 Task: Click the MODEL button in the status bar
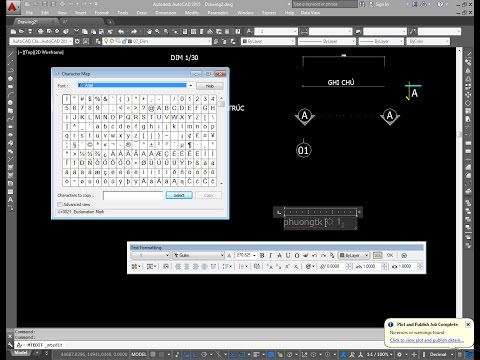coord(138,354)
